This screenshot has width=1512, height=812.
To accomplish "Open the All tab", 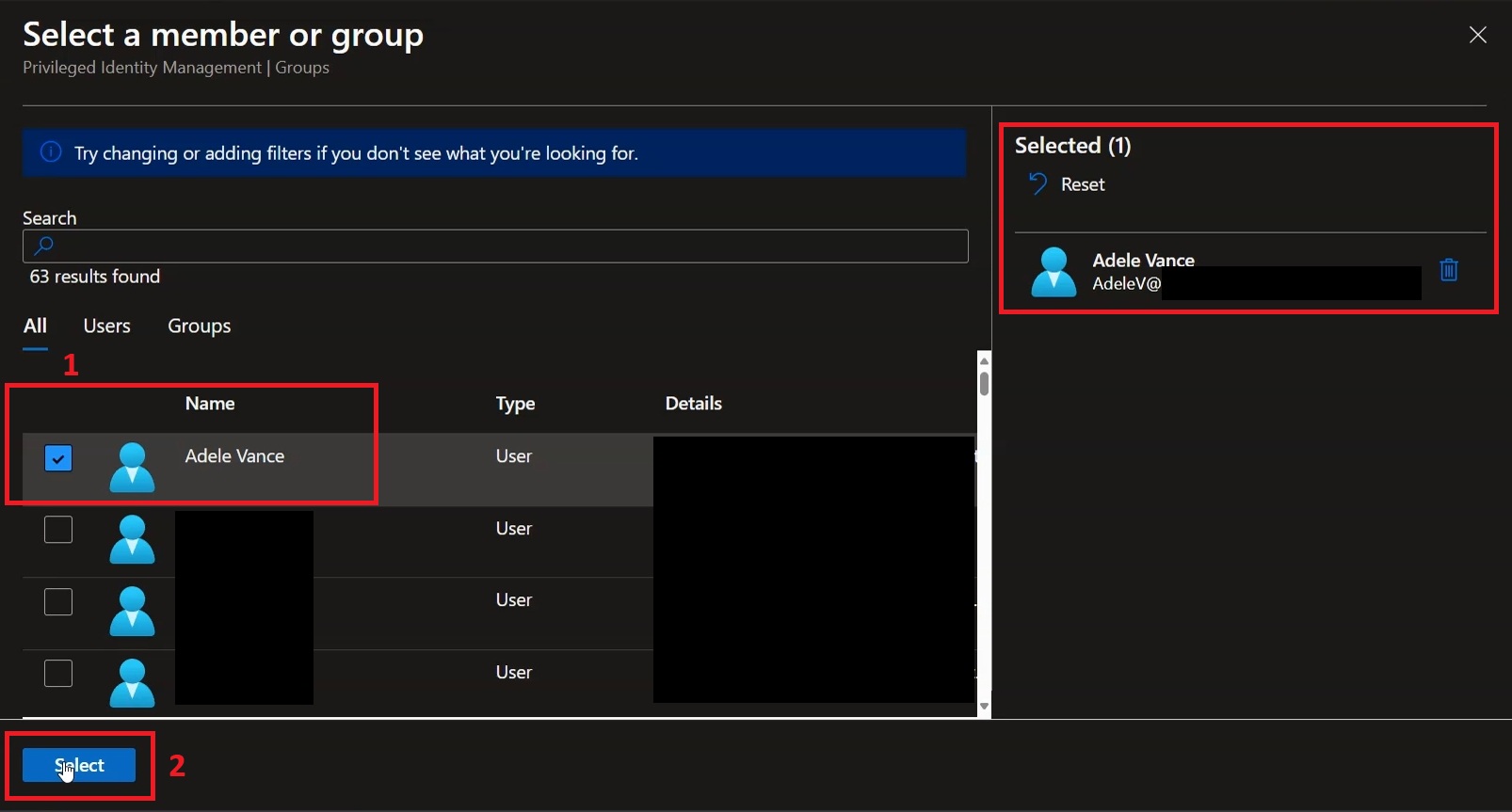I will [x=35, y=326].
